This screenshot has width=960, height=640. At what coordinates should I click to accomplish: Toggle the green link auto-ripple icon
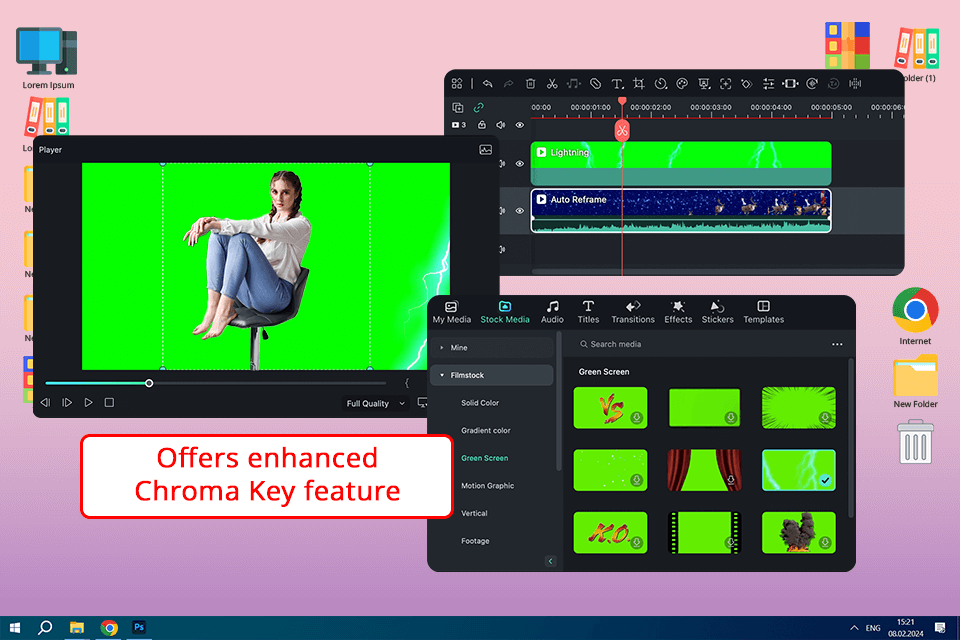click(479, 108)
